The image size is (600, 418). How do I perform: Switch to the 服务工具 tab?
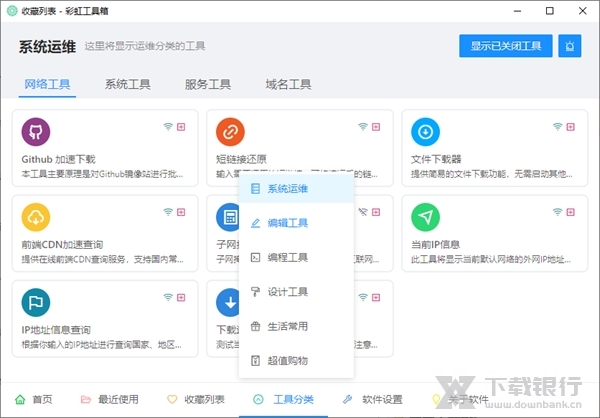[x=208, y=84]
